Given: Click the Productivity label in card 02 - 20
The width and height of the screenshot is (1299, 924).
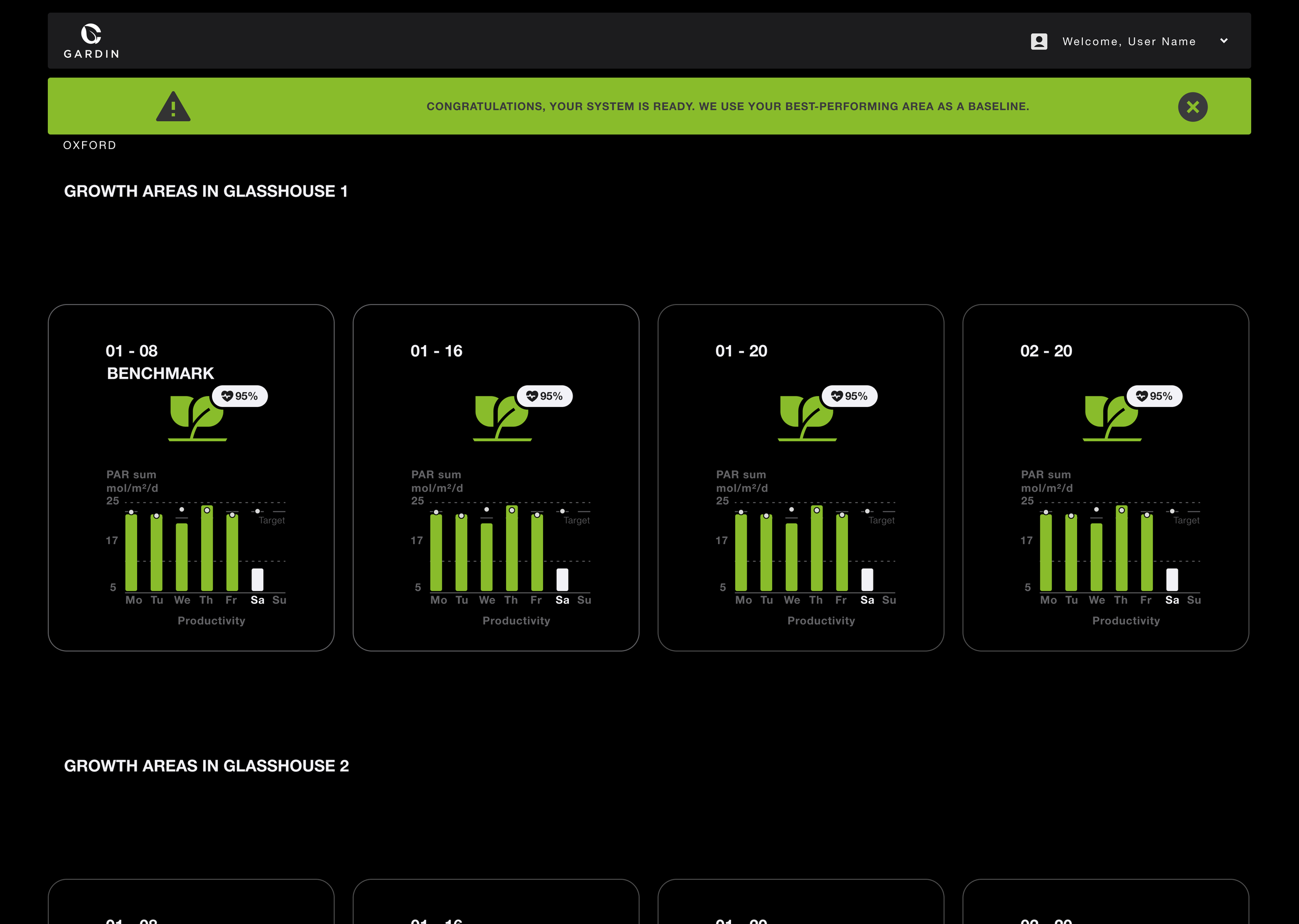Looking at the screenshot, I should coord(1125,621).
